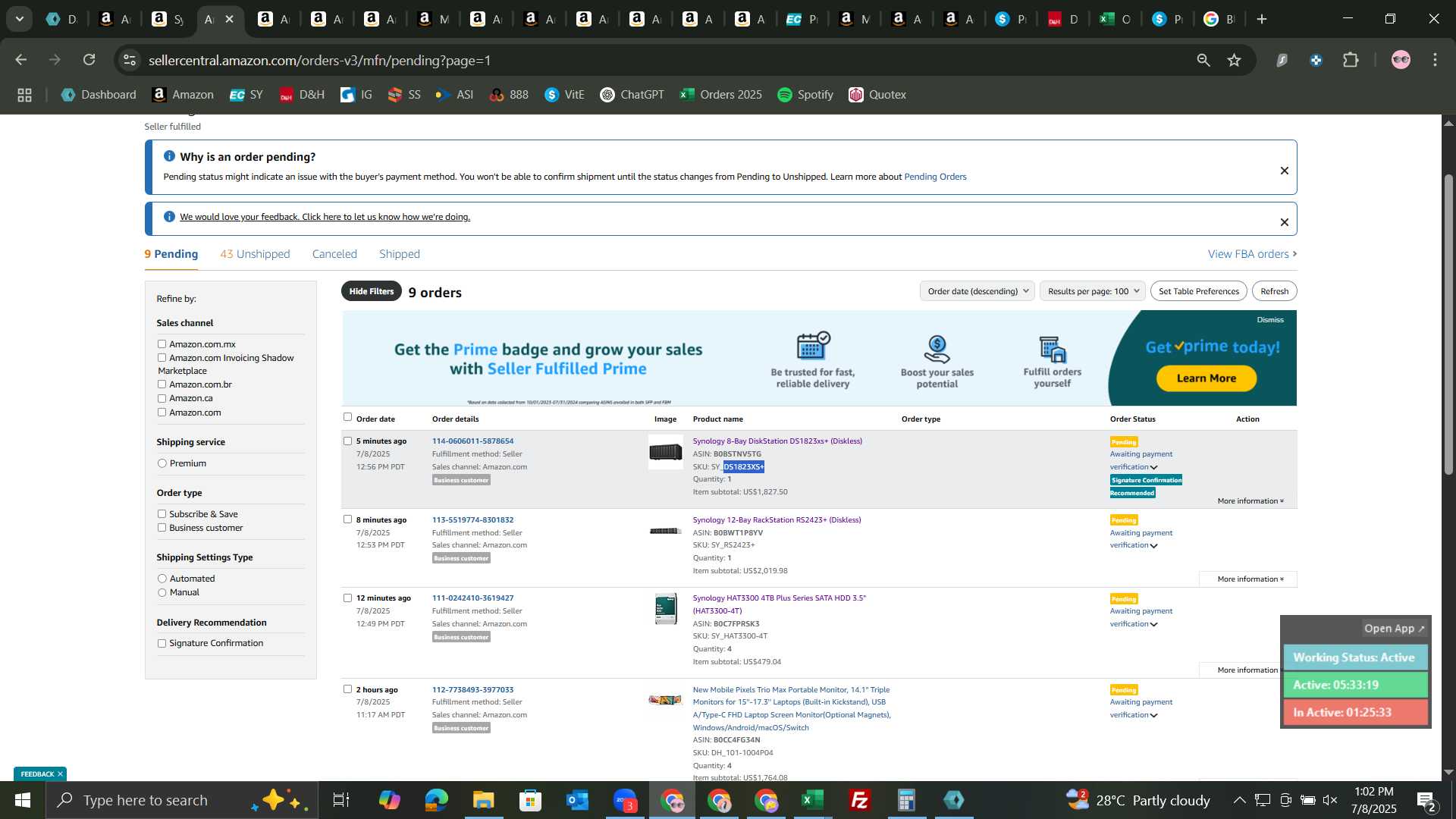
Task: Check the Subscribe & Save order type
Action: [x=162, y=514]
